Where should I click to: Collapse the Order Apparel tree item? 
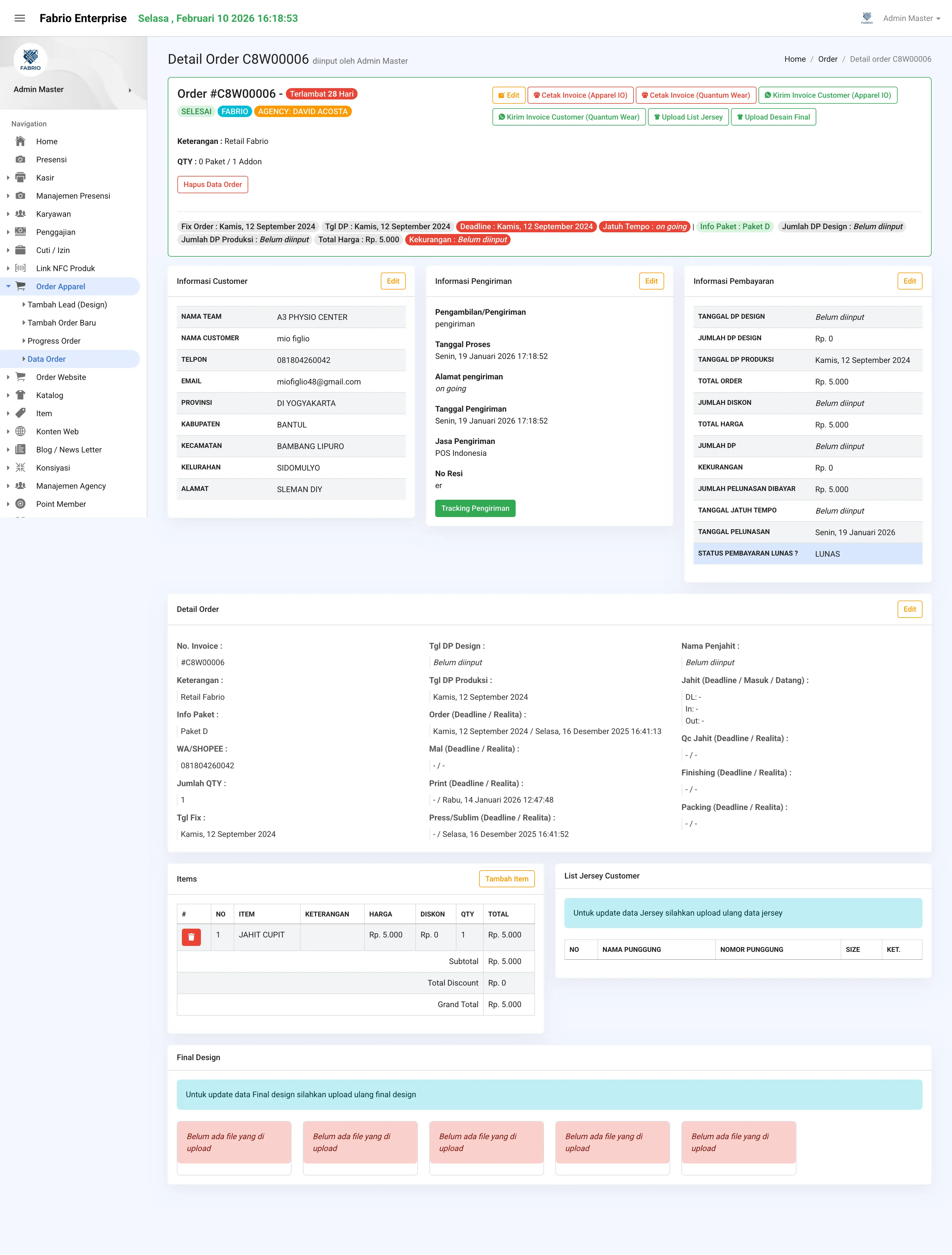[8, 286]
